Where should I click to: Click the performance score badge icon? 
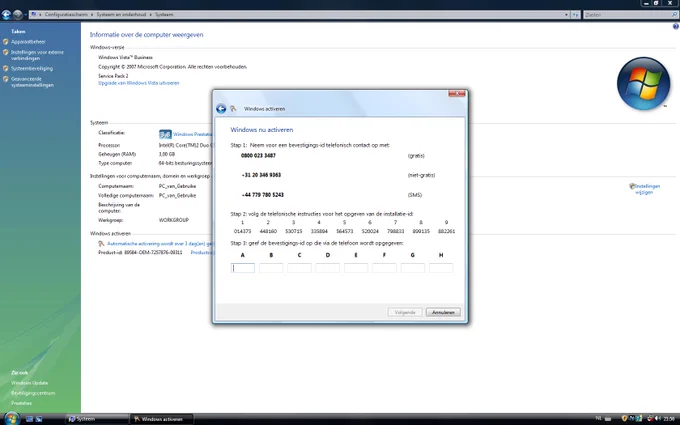click(165, 134)
